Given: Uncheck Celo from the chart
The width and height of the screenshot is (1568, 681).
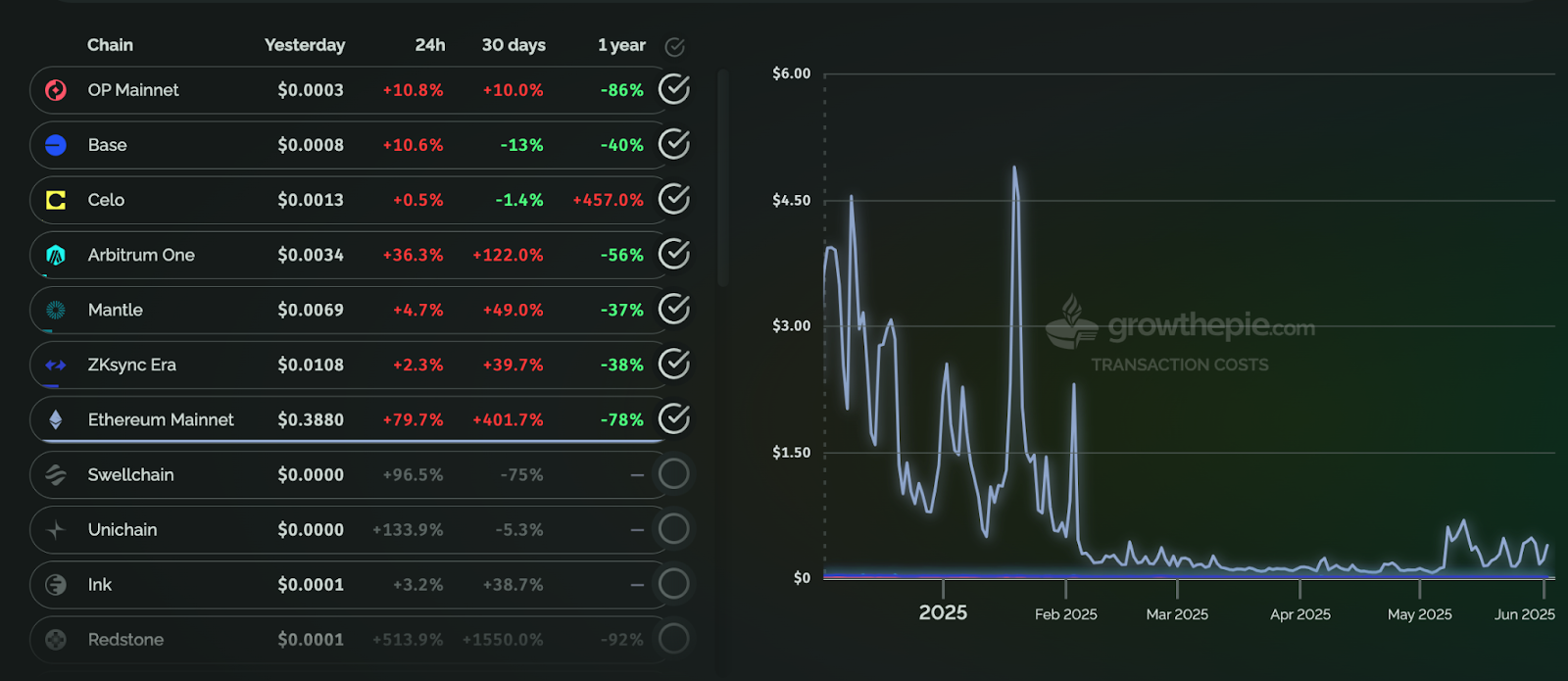Looking at the screenshot, I should point(673,199).
